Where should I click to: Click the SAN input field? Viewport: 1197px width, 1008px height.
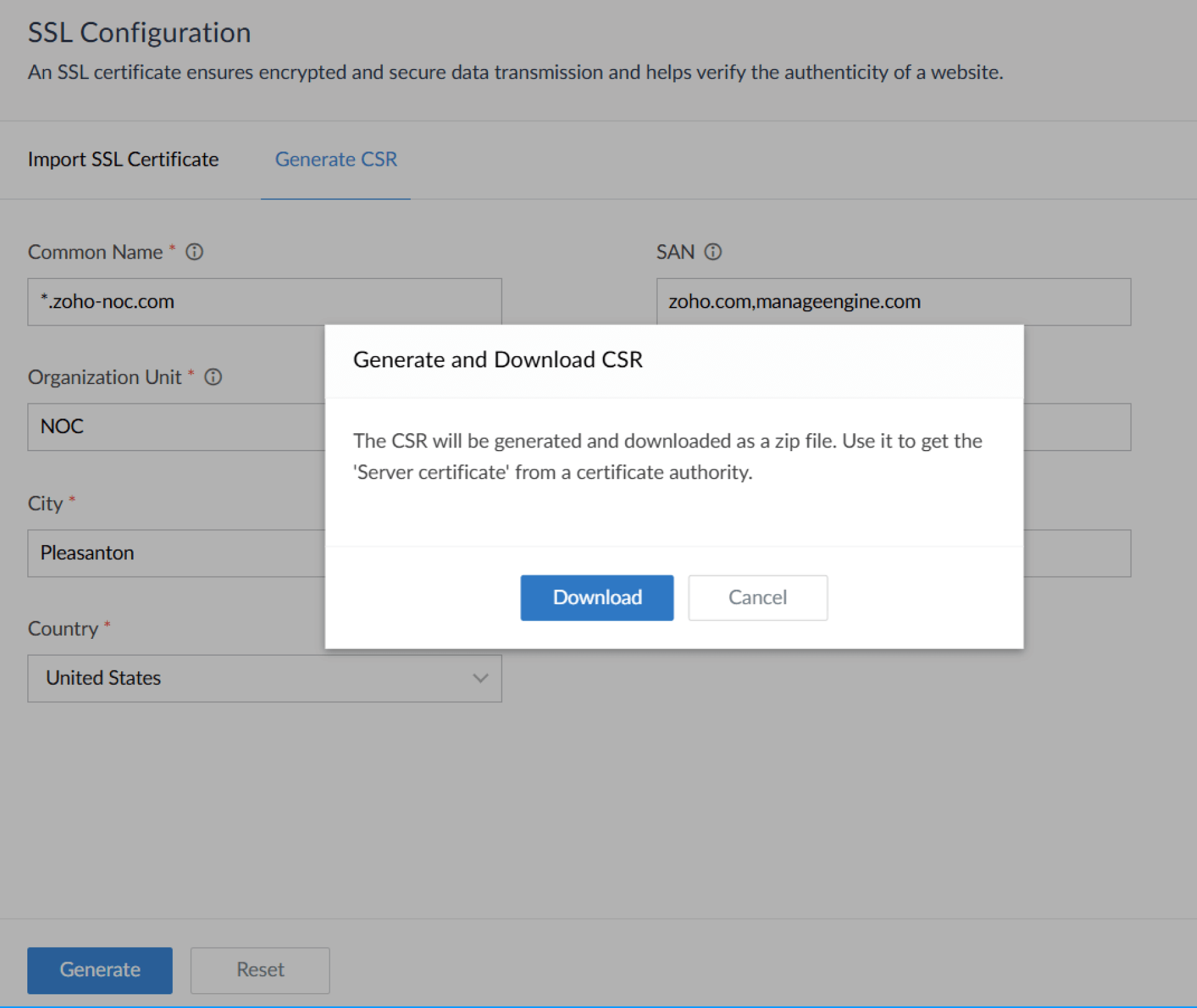[x=893, y=302]
